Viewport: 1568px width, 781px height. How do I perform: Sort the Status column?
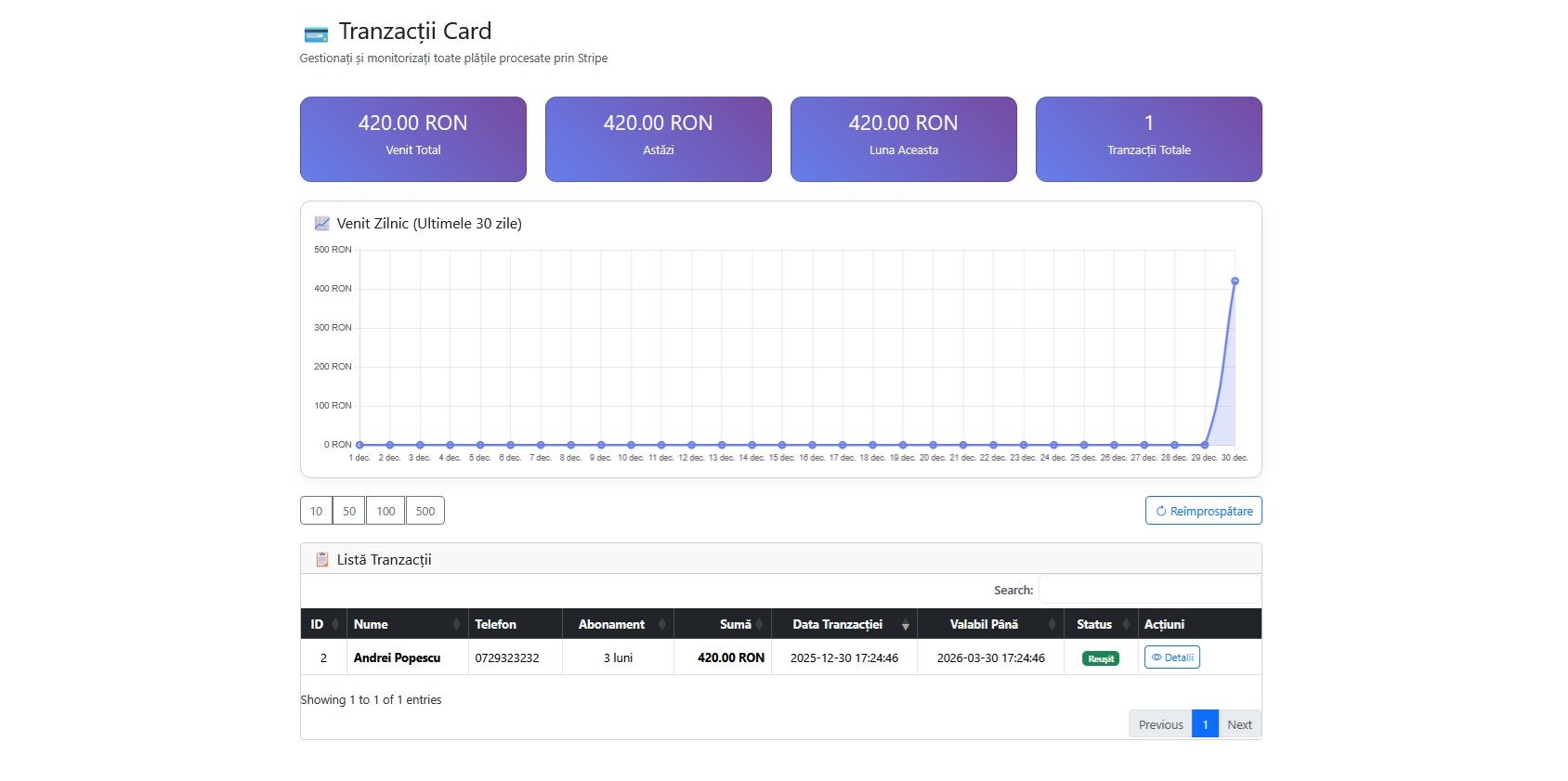click(1100, 625)
